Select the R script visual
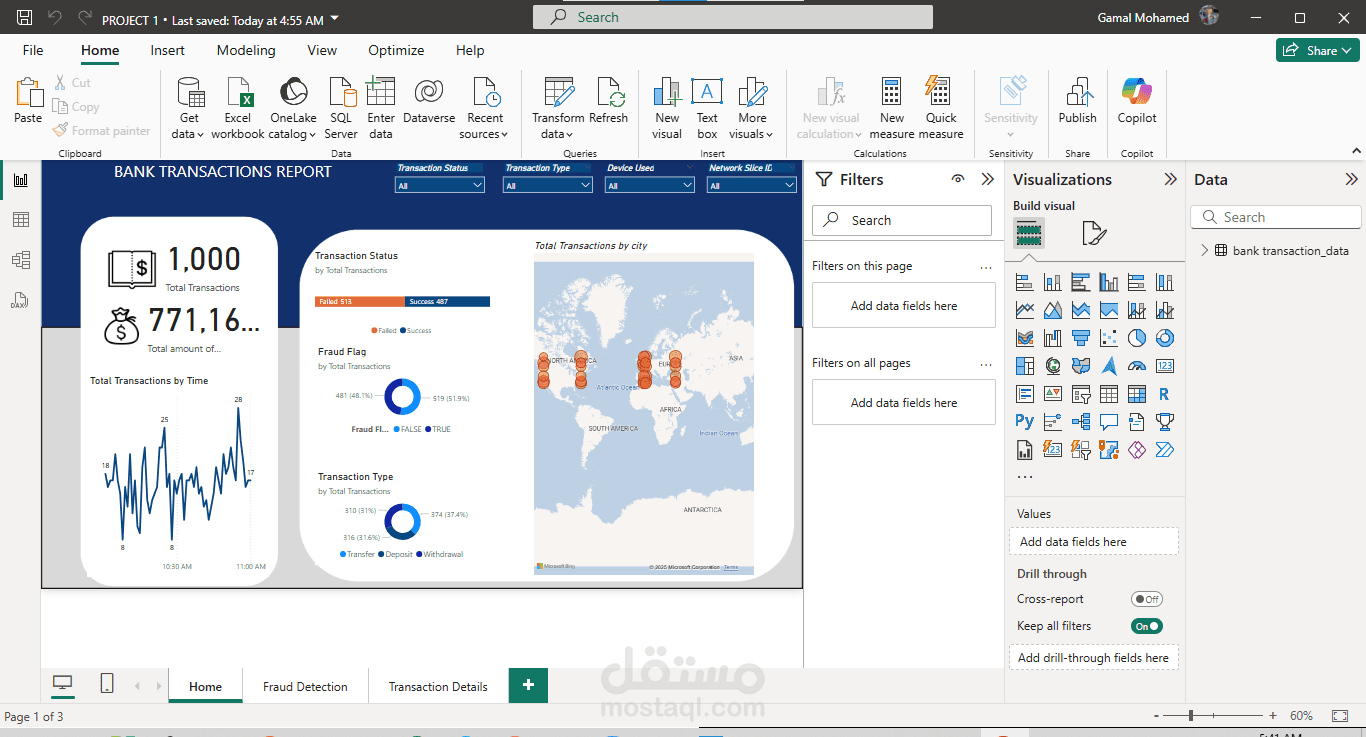The image size is (1366, 737). (x=1164, y=394)
